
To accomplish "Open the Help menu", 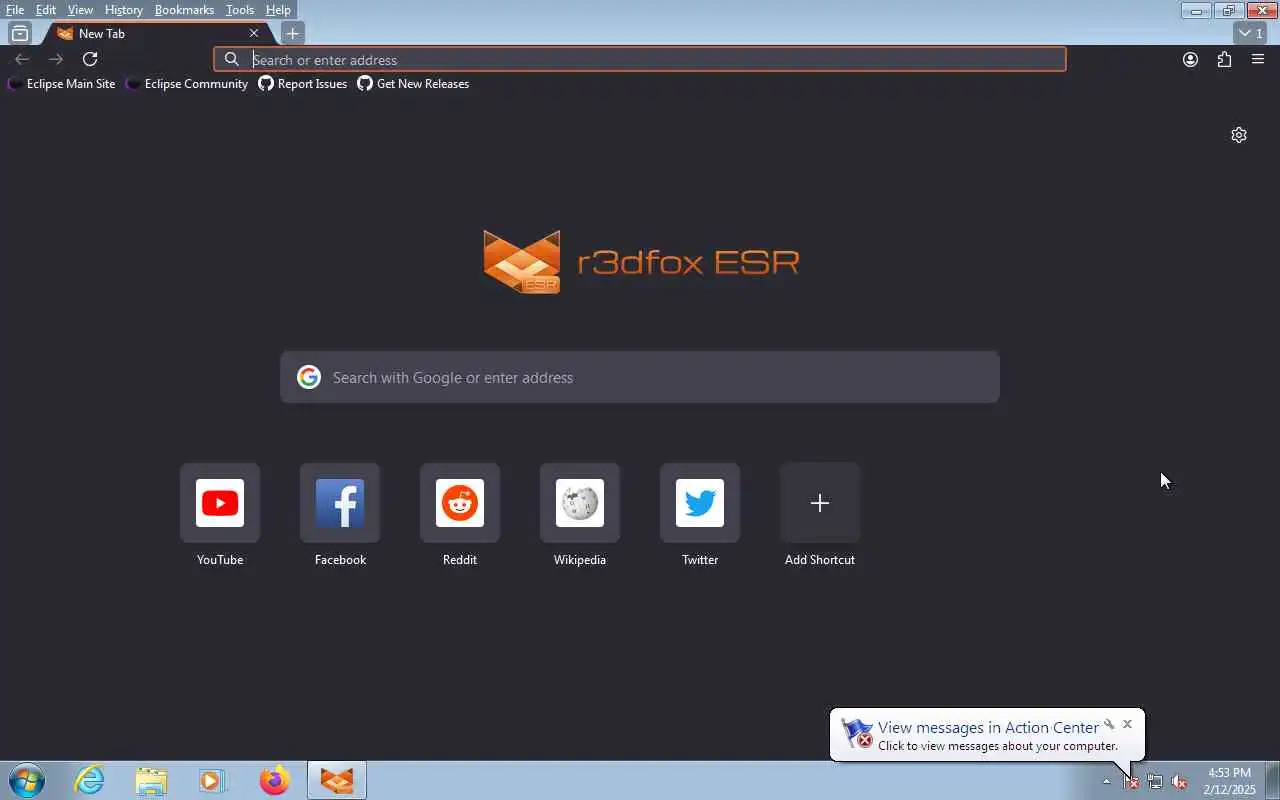I will [x=278, y=9].
